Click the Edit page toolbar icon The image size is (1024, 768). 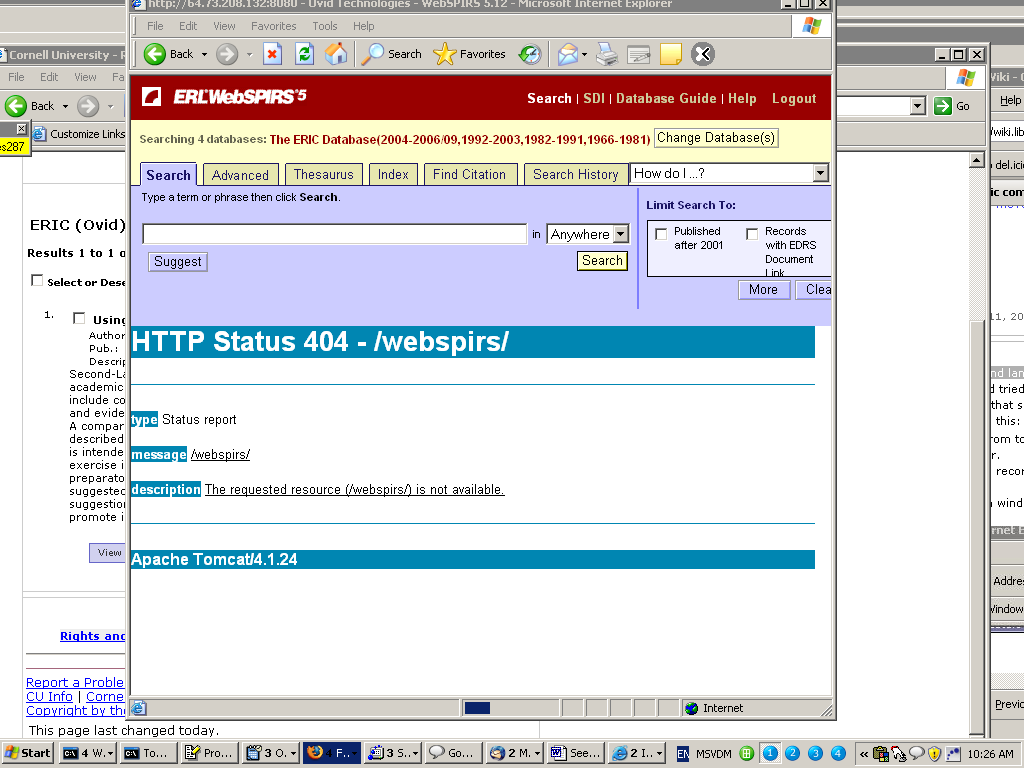pos(638,54)
